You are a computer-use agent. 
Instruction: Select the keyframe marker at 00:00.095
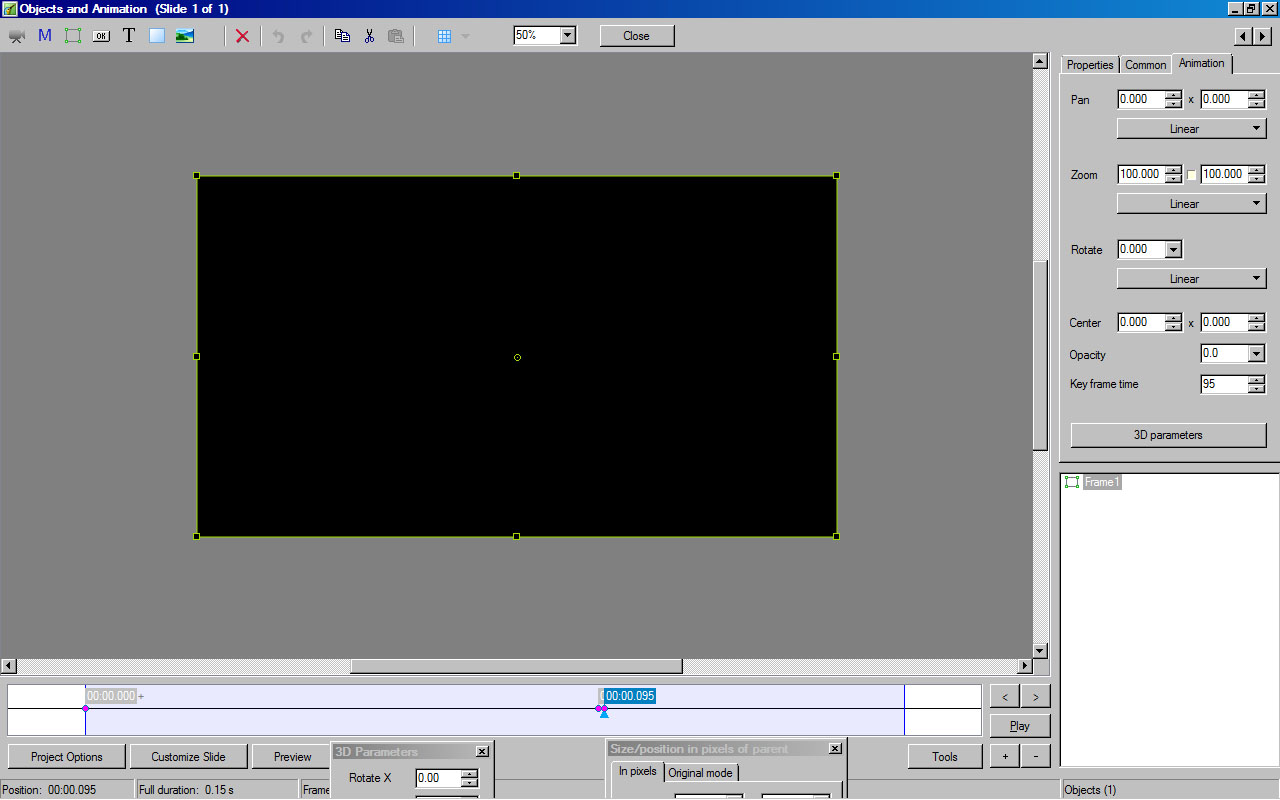click(x=600, y=709)
